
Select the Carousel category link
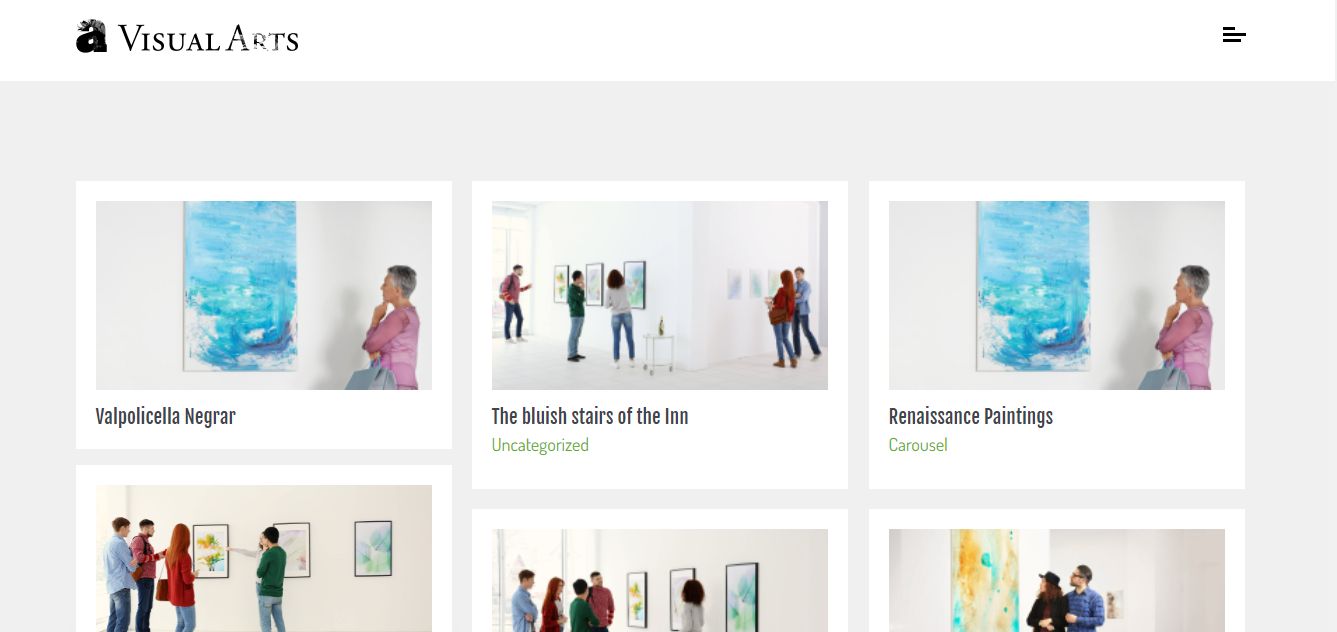pyautogui.click(x=918, y=445)
